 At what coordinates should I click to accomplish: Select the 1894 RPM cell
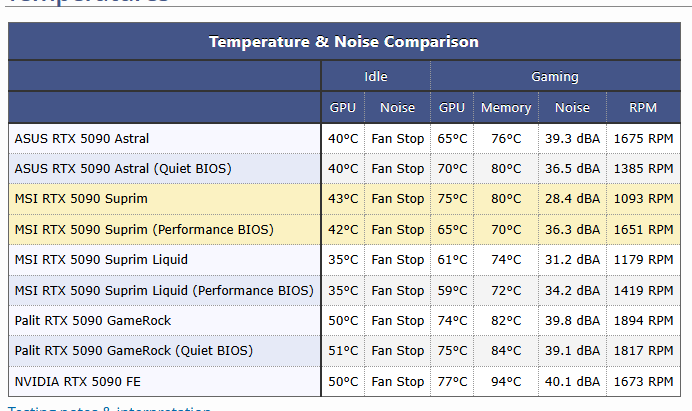(645, 320)
